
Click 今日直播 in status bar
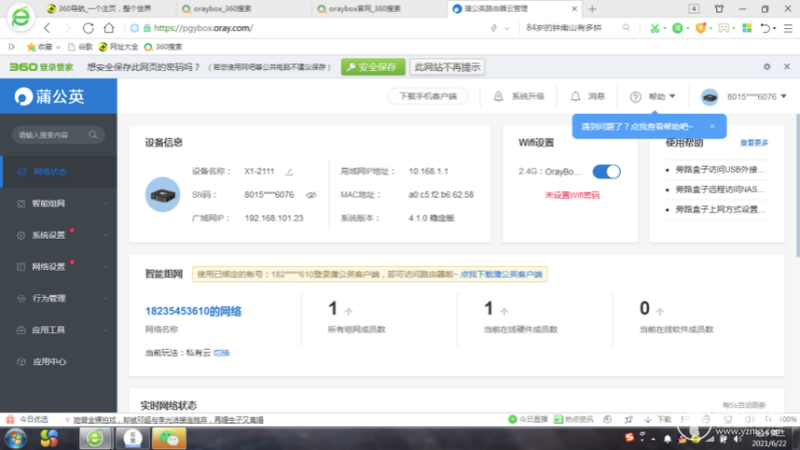(528, 419)
